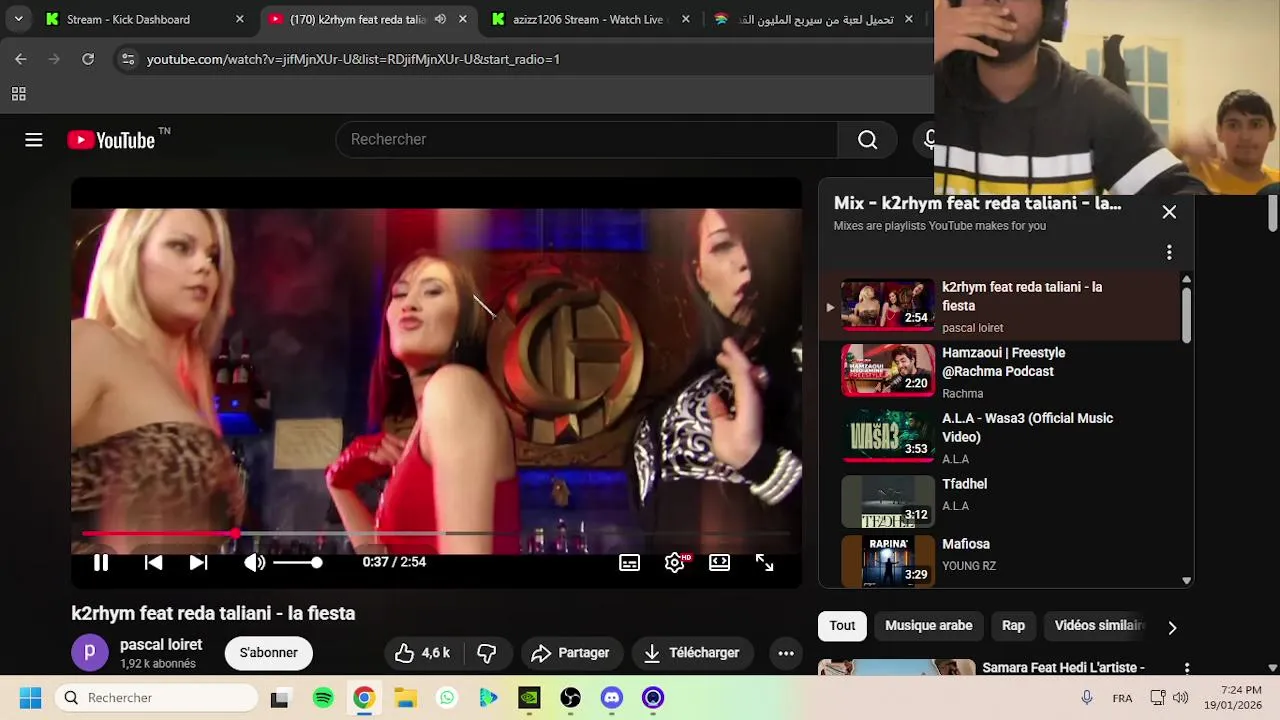Open player settings gear
The width and height of the screenshot is (1280, 720).
[675, 562]
